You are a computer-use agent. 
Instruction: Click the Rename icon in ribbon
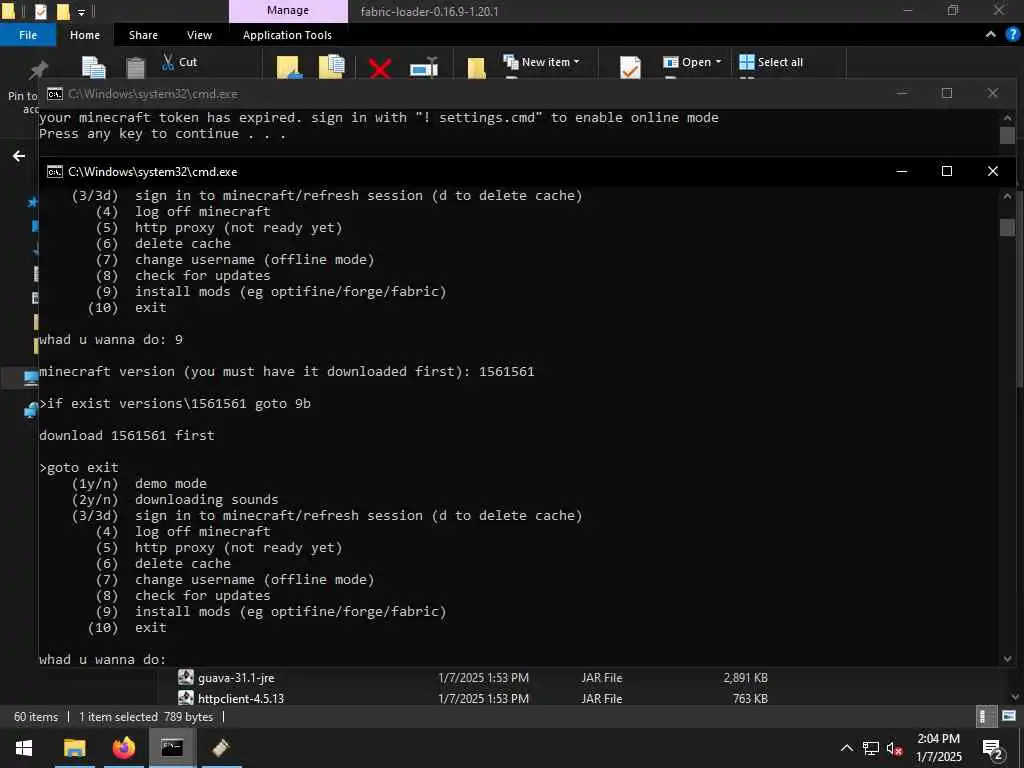[x=424, y=68]
